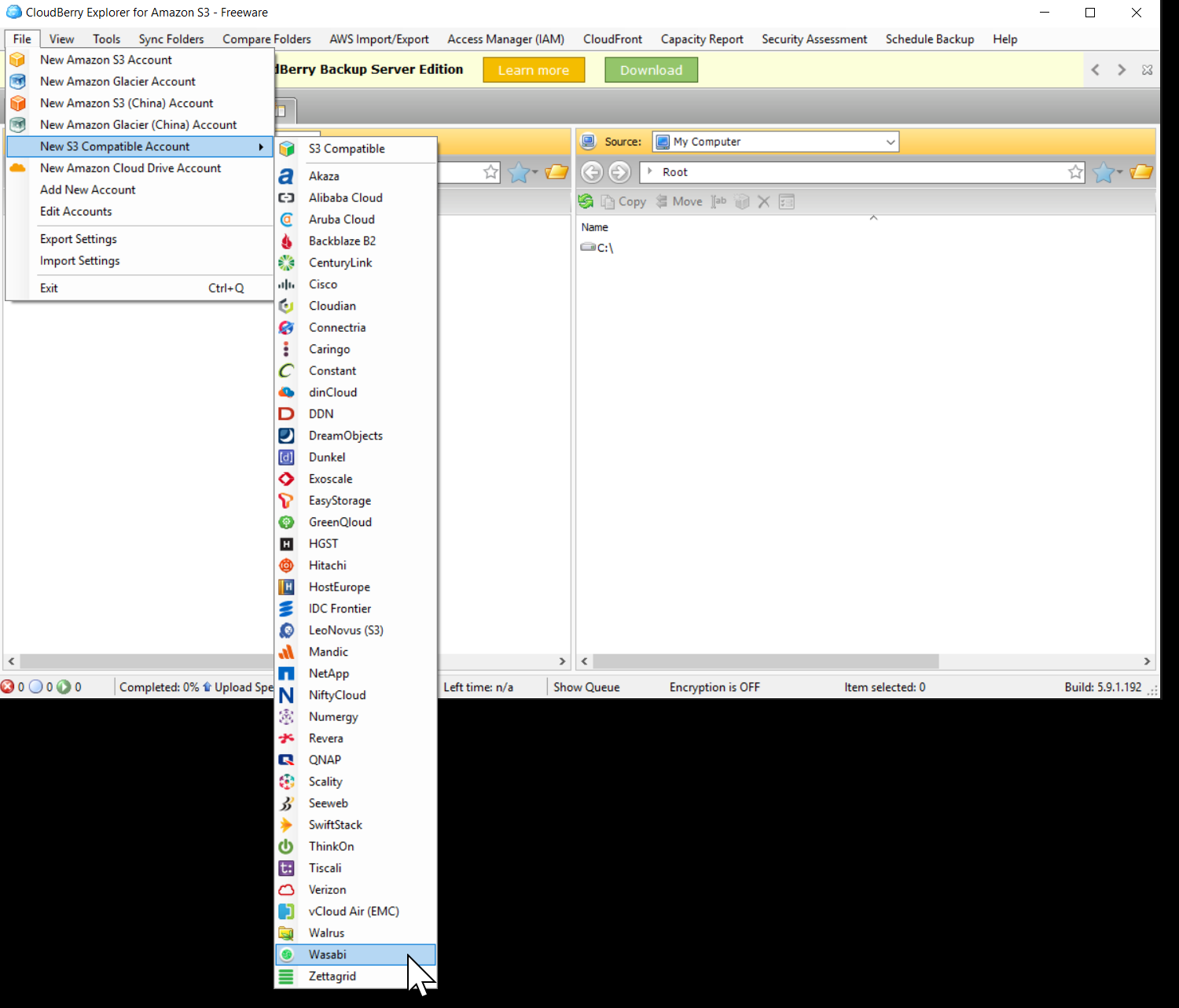The width and height of the screenshot is (1179, 1008).
Task: Click the DreamObjects icon
Action: pos(287,436)
